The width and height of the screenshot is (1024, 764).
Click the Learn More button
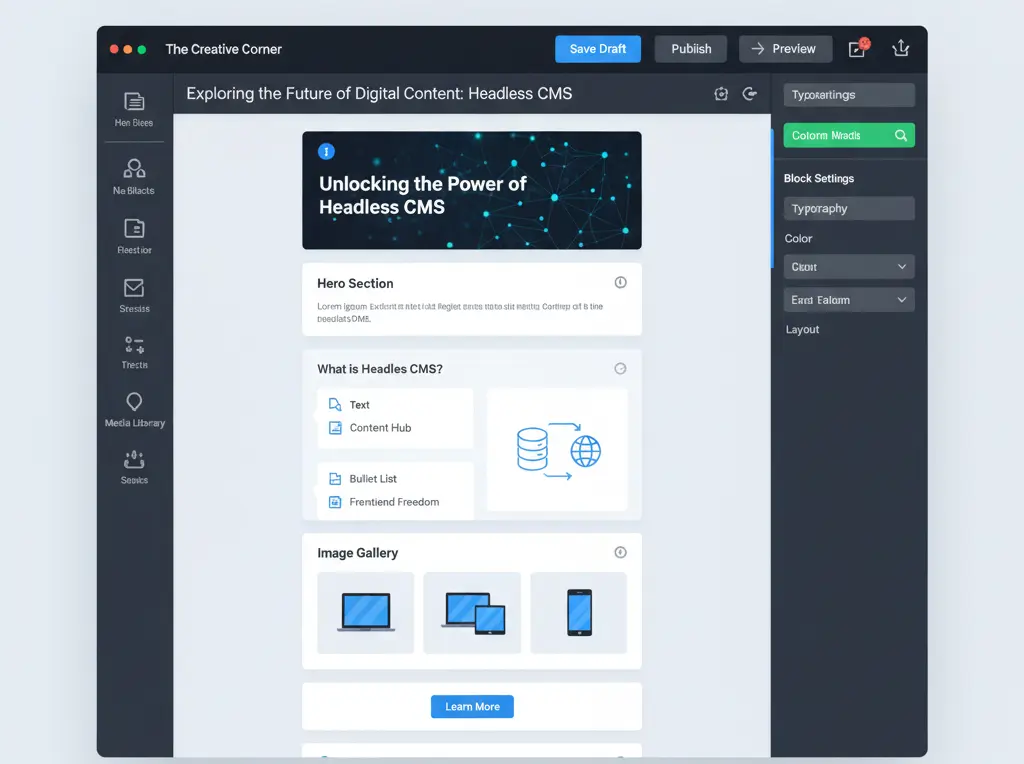pos(472,706)
